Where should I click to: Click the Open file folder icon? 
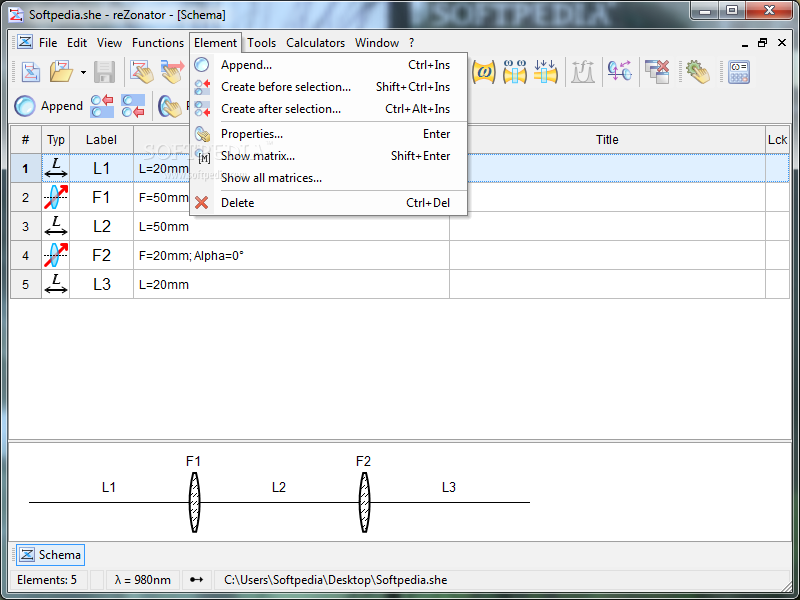[62, 72]
